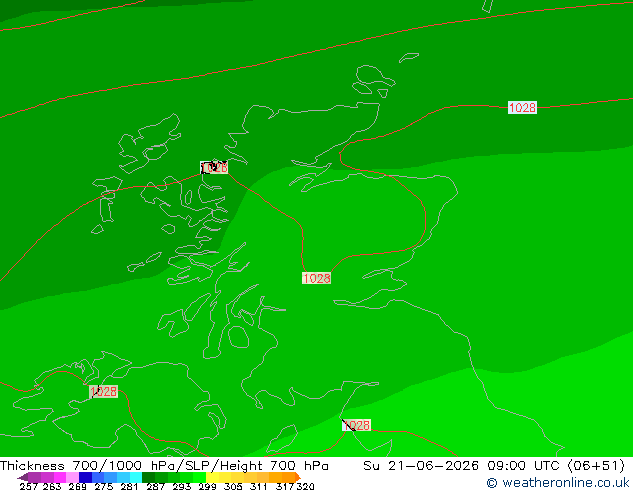Select the purple arrow start of legend at 257
This screenshot has width=634, height=490.
(23, 477)
